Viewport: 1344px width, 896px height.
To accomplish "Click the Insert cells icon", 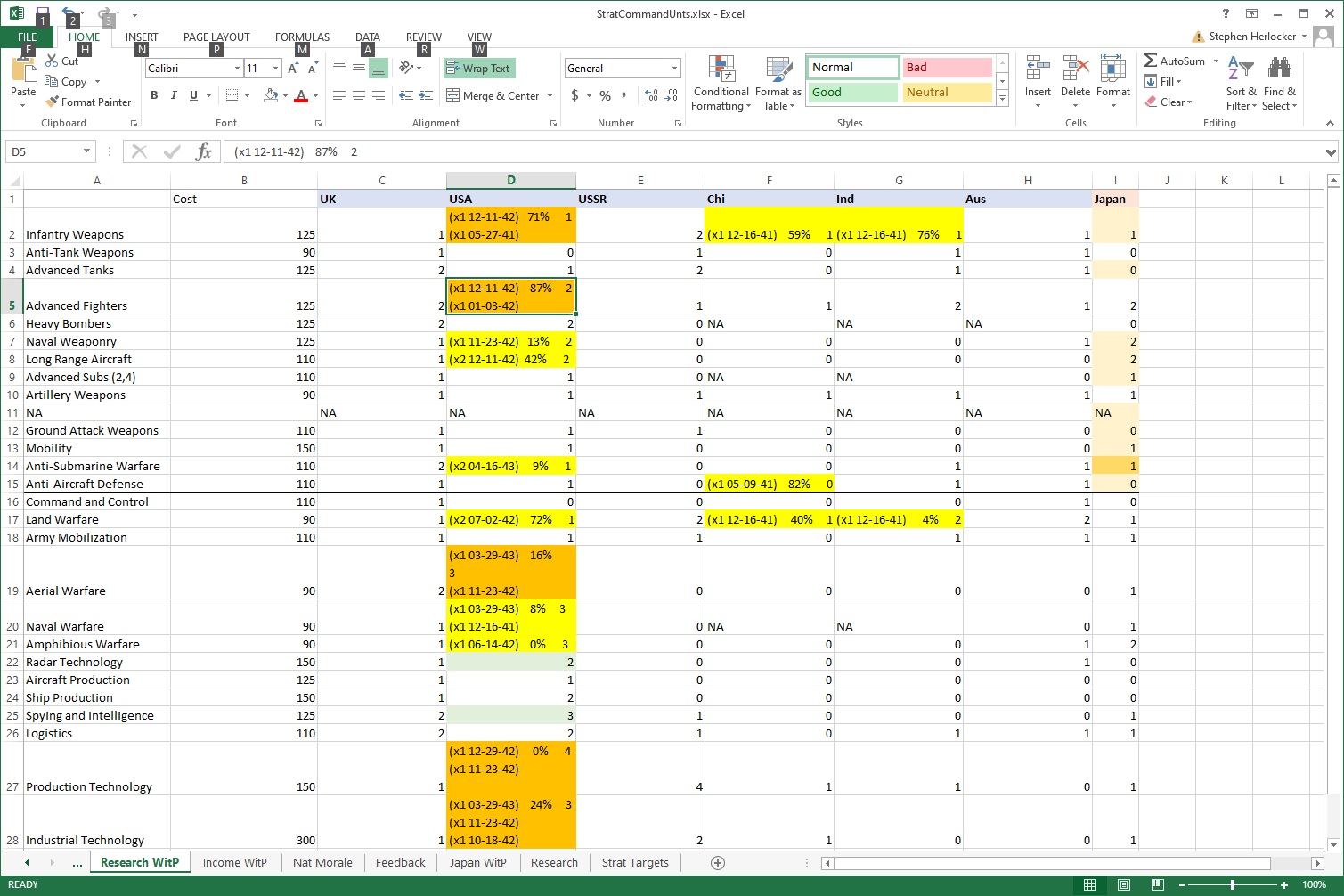I will (1038, 69).
